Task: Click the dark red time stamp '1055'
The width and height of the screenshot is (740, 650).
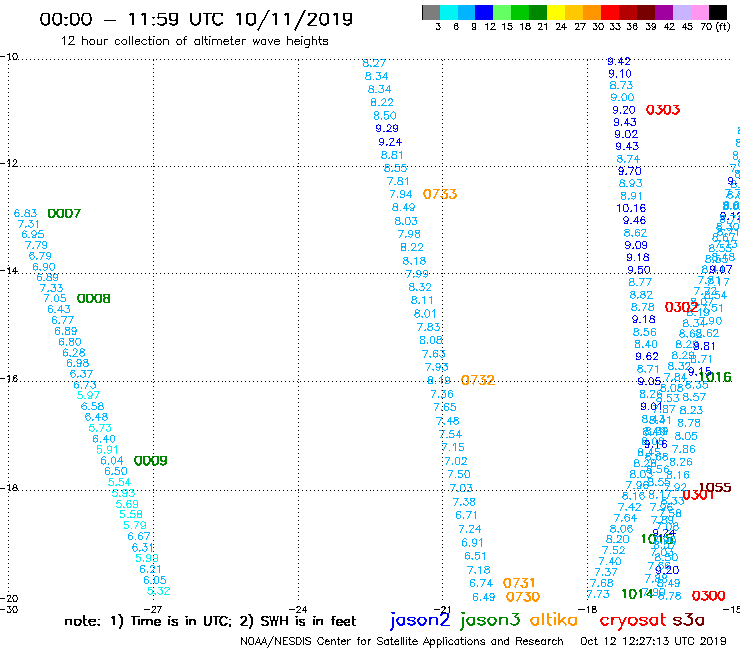Action: pos(715,487)
